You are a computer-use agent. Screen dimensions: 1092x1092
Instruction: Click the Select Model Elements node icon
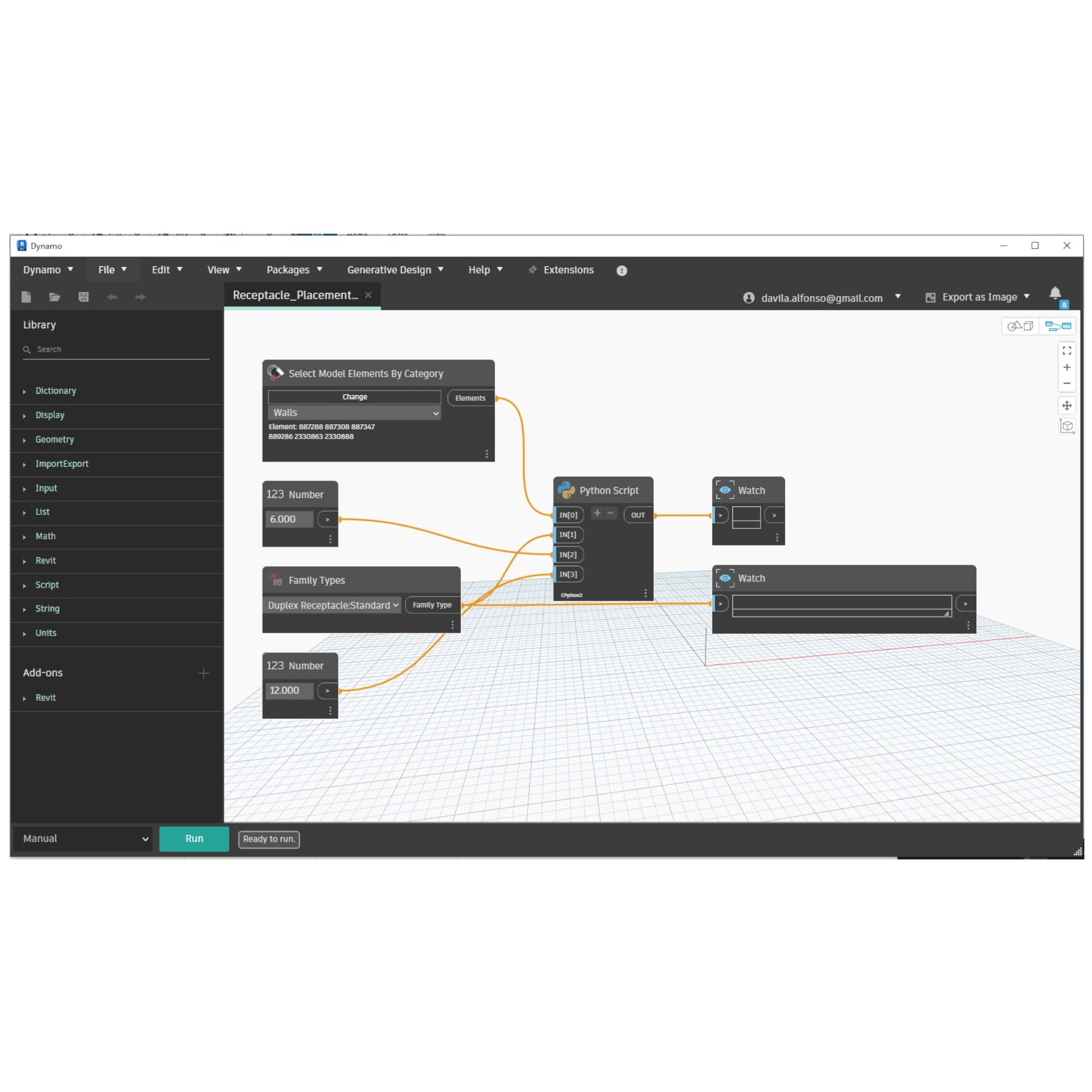coord(275,373)
